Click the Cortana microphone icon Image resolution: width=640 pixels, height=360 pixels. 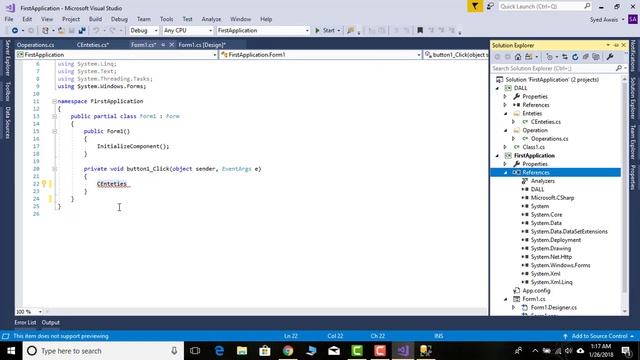(x=174, y=351)
